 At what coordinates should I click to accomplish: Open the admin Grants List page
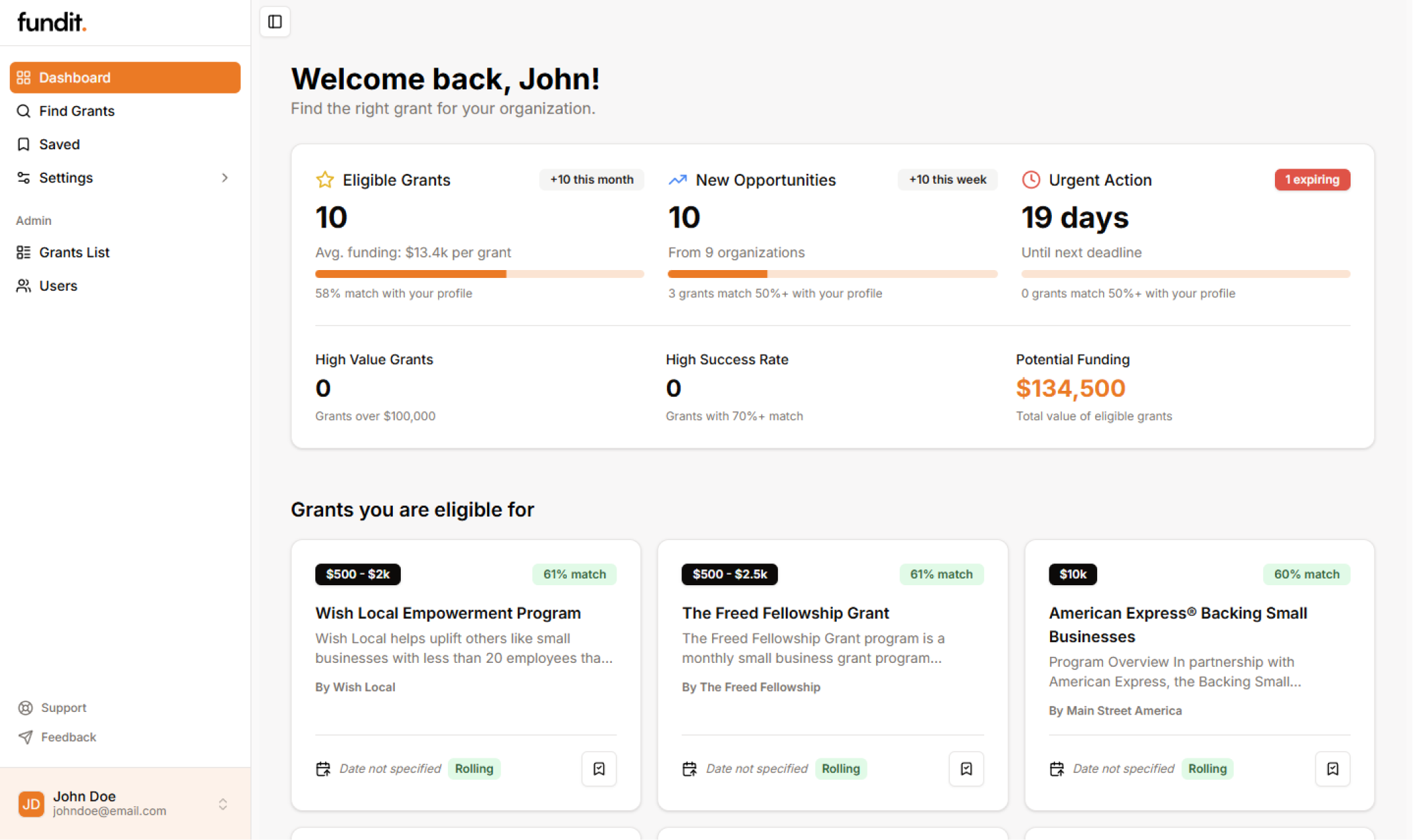tap(74, 252)
